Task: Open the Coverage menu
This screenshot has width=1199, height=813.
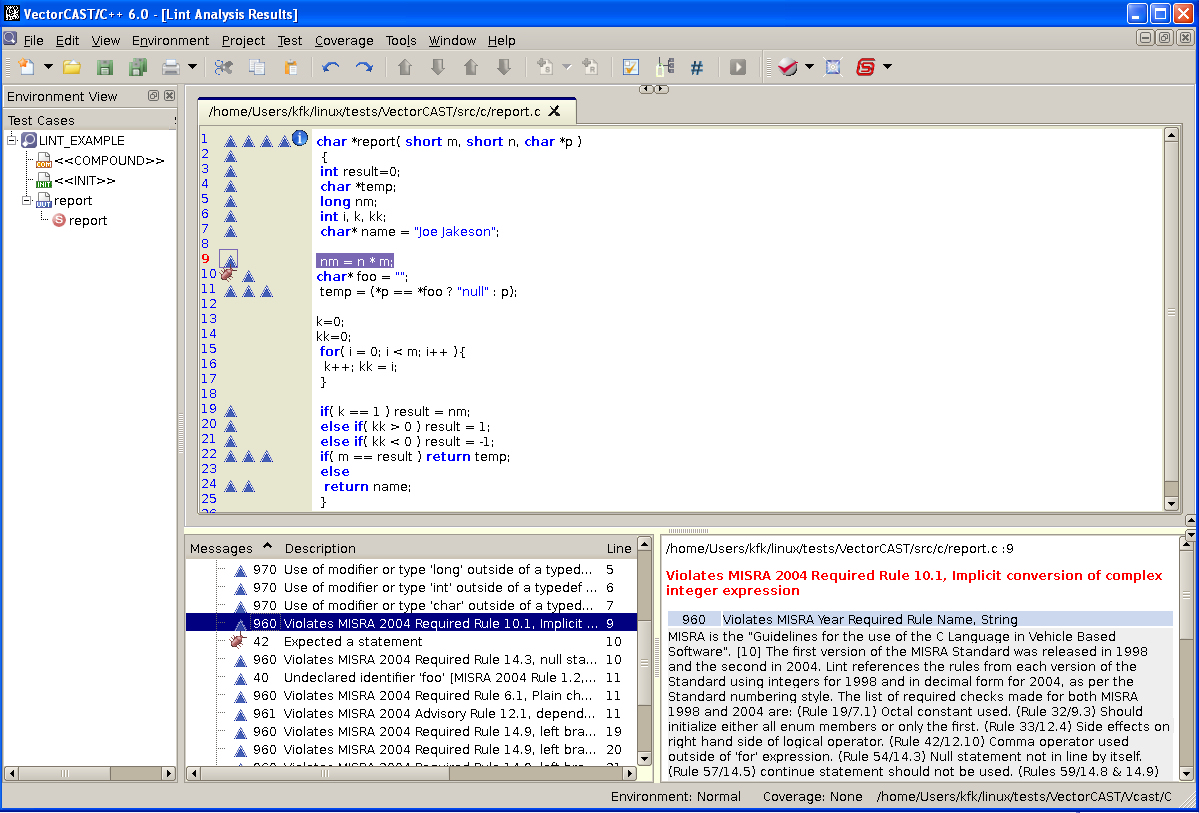Action: point(344,40)
